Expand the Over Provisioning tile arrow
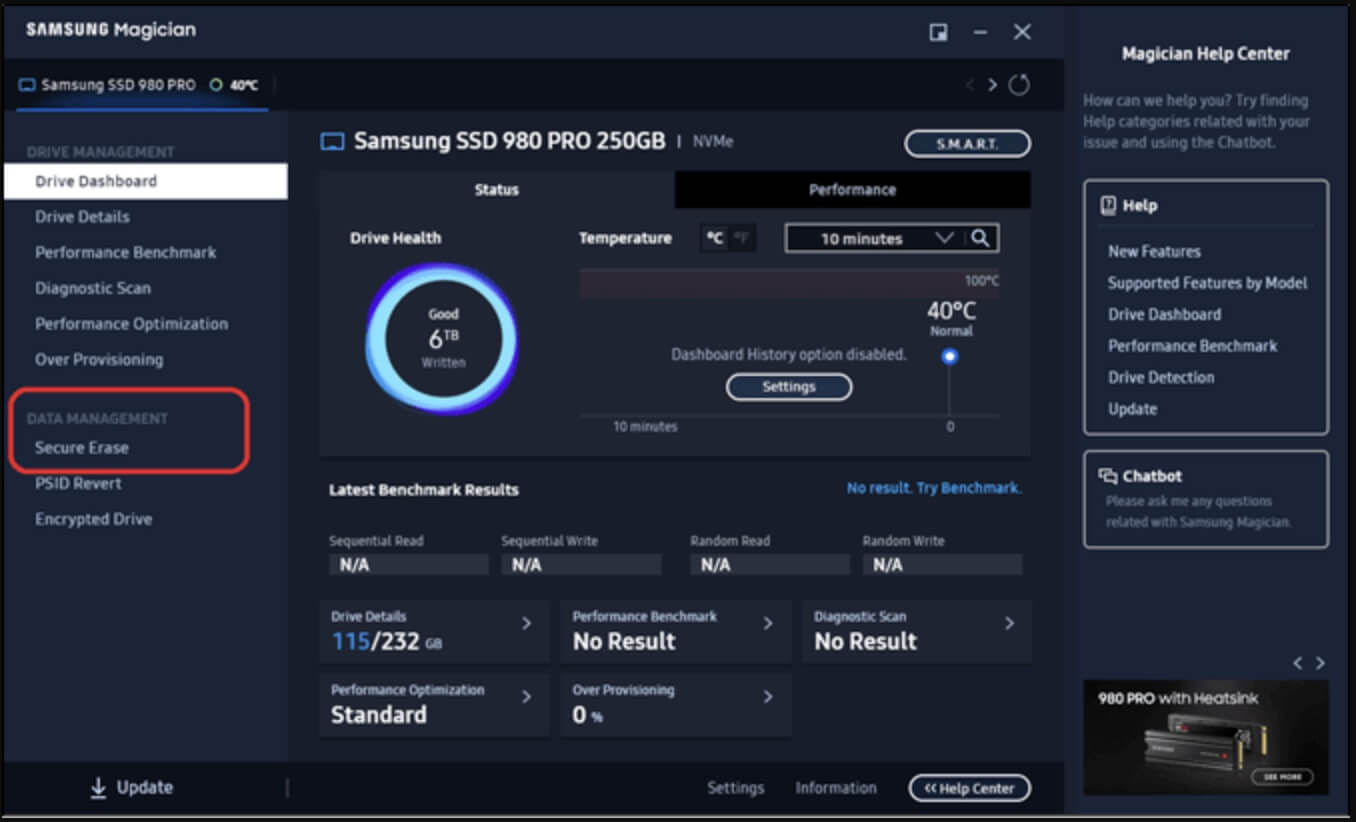The image size is (1356, 822). pyautogui.click(x=768, y=697)
